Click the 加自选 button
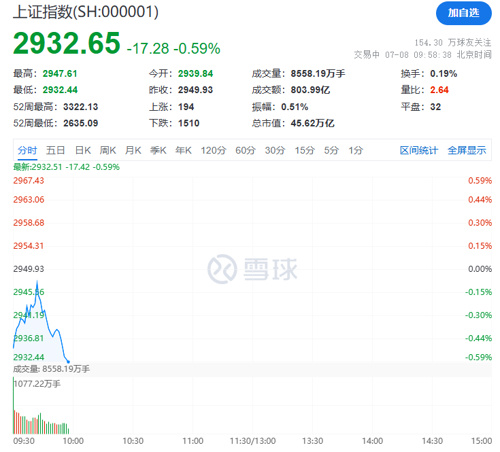 click(x=463, y=13)
